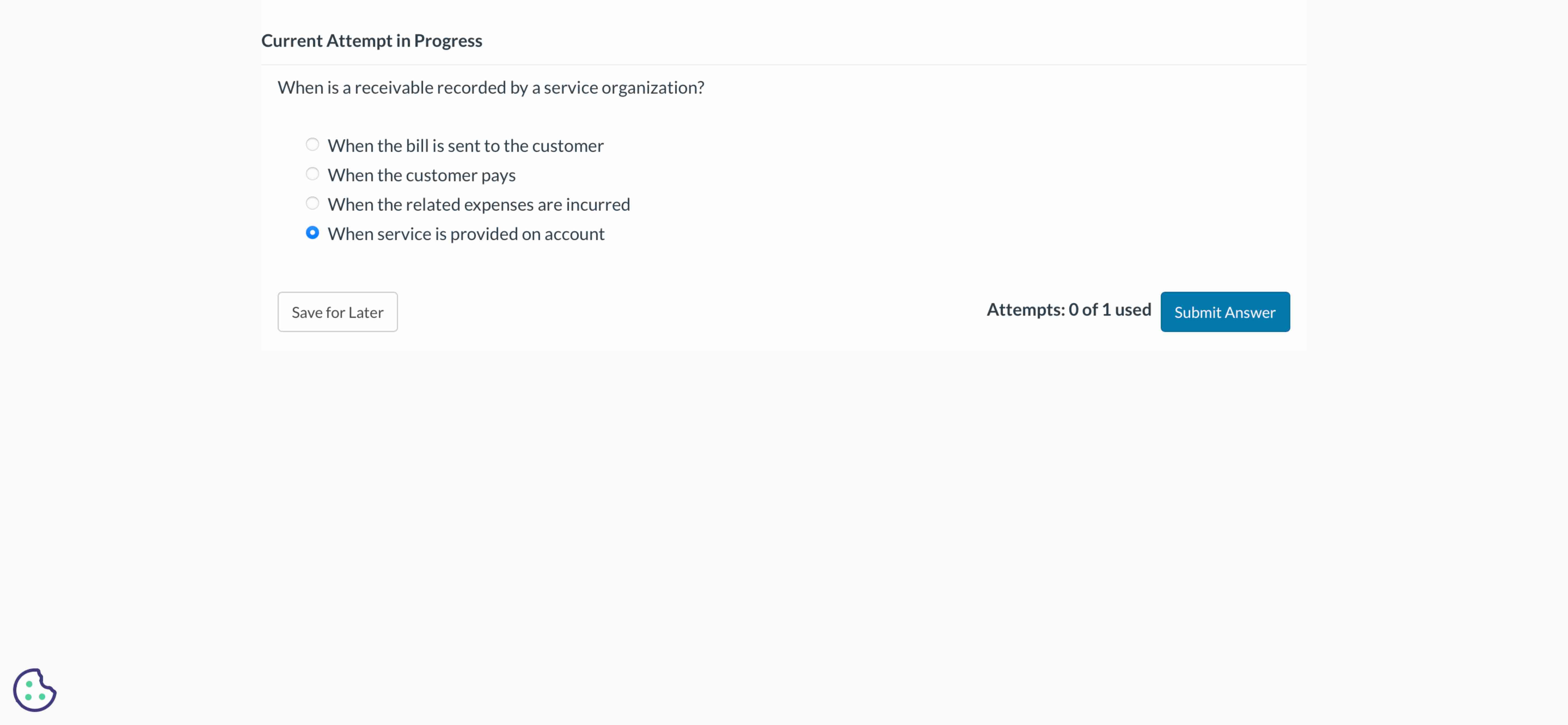Click the green-dotted logo at bottom left
The width and height of the screenshot is (1568, 725).
(35, 690)
